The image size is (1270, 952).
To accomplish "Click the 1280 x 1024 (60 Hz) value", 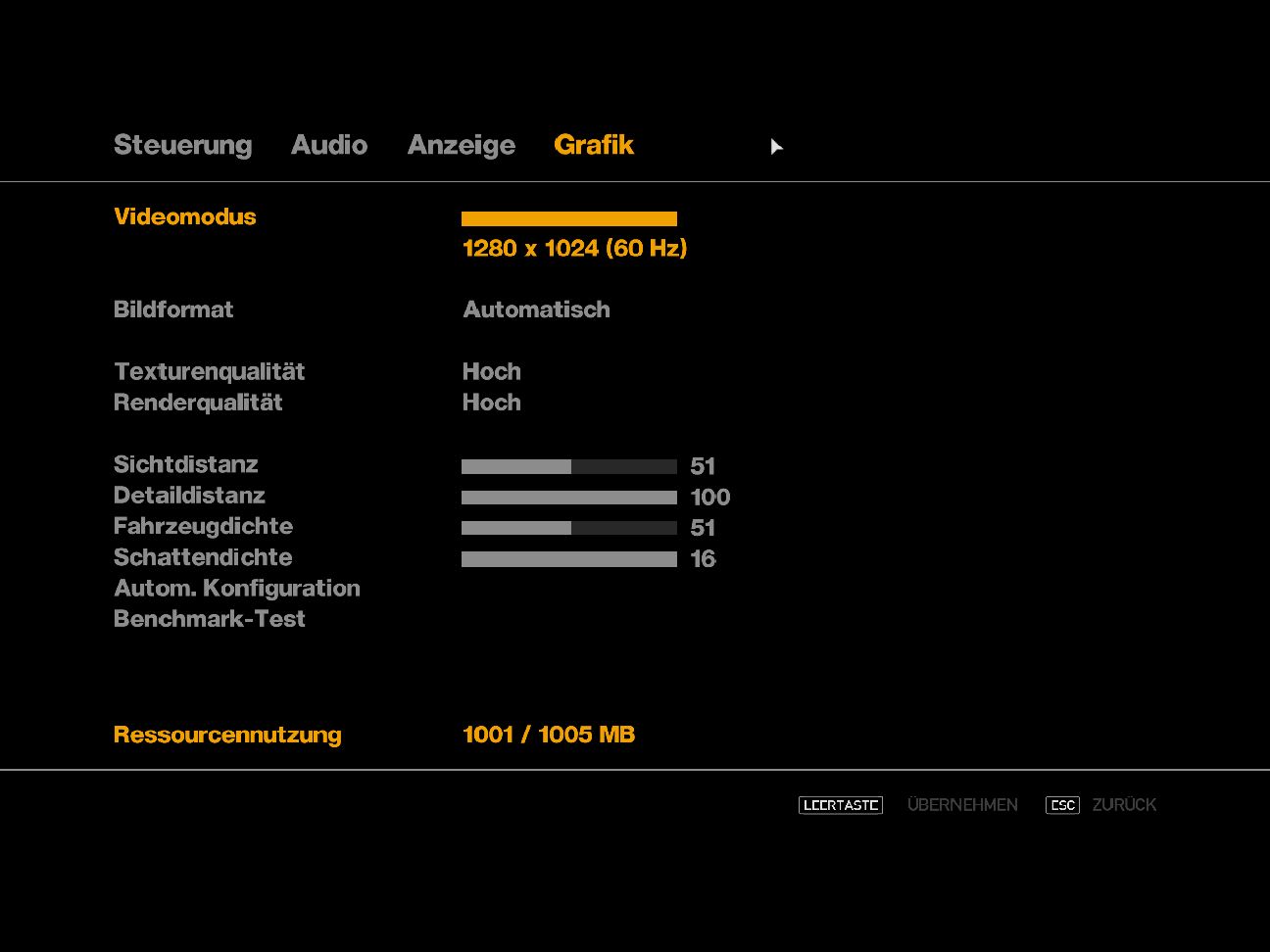I will pyautogui.click(x=575, y=248).
